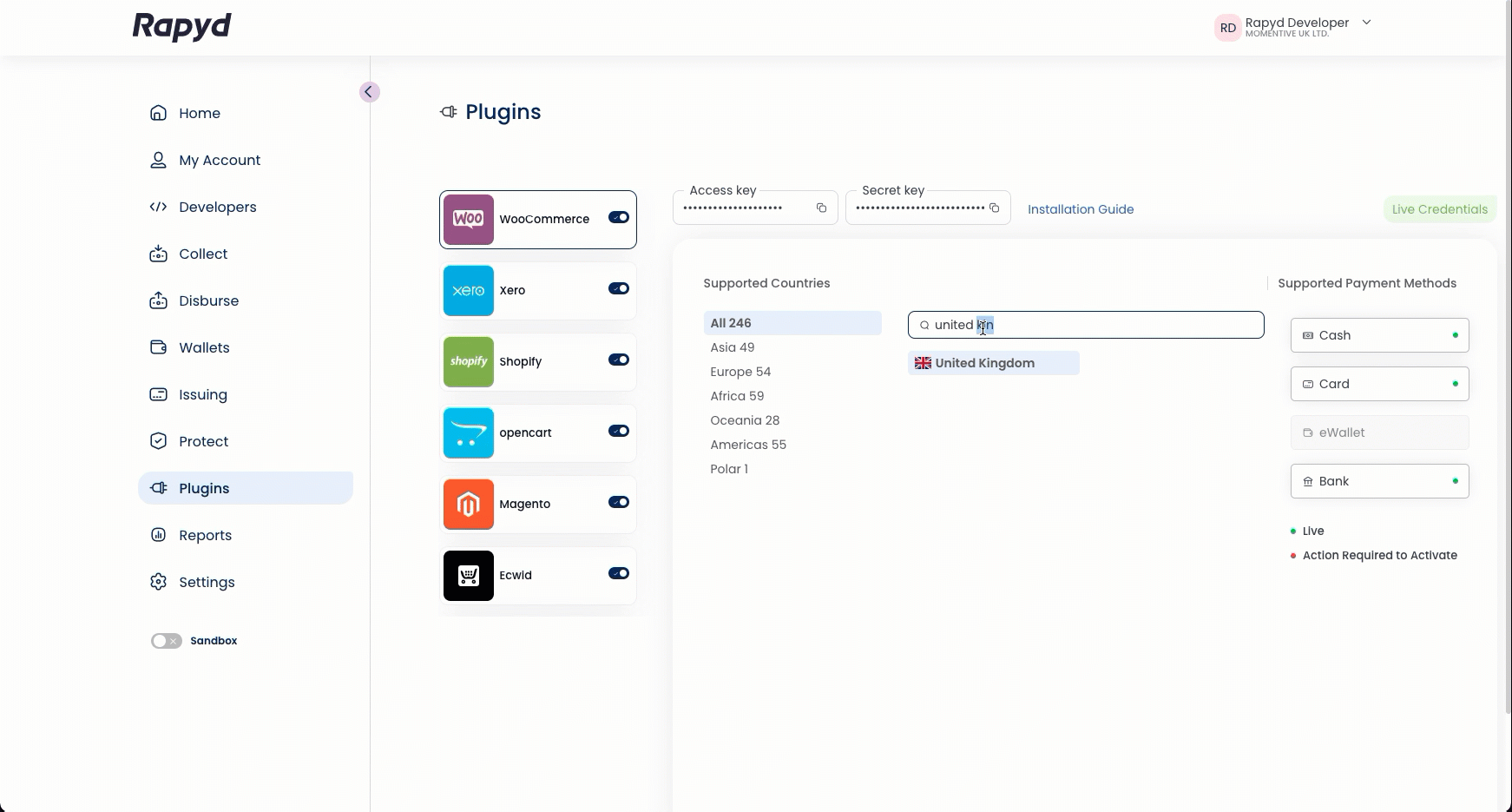Screen dimensions: 1512x812
Task: Filter countries by Americas 55
Action: point(748,445)
